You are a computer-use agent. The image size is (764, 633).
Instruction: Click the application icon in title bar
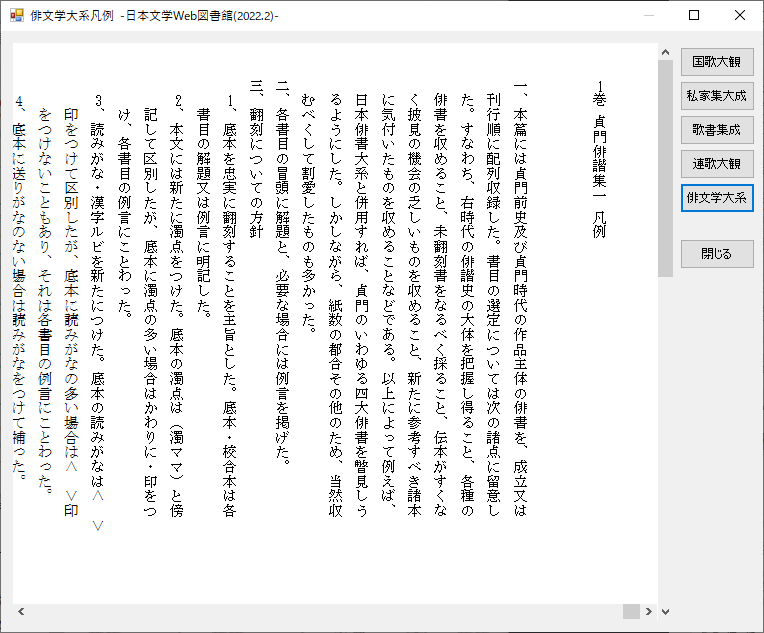17,16
